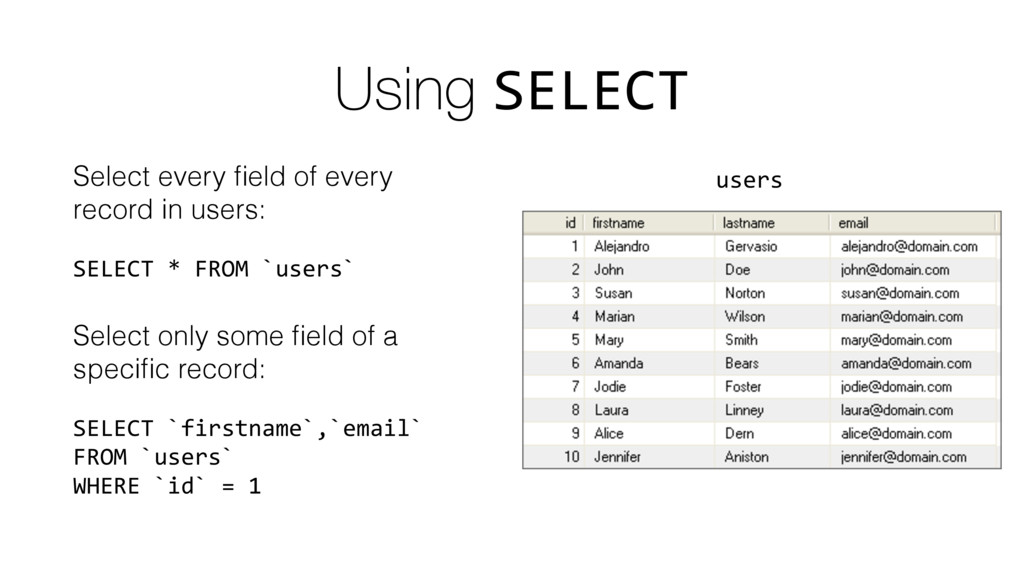Click the WHERE id = 1 line
This screenshot has width=1024, height=576.
click(x=167, y=486)
